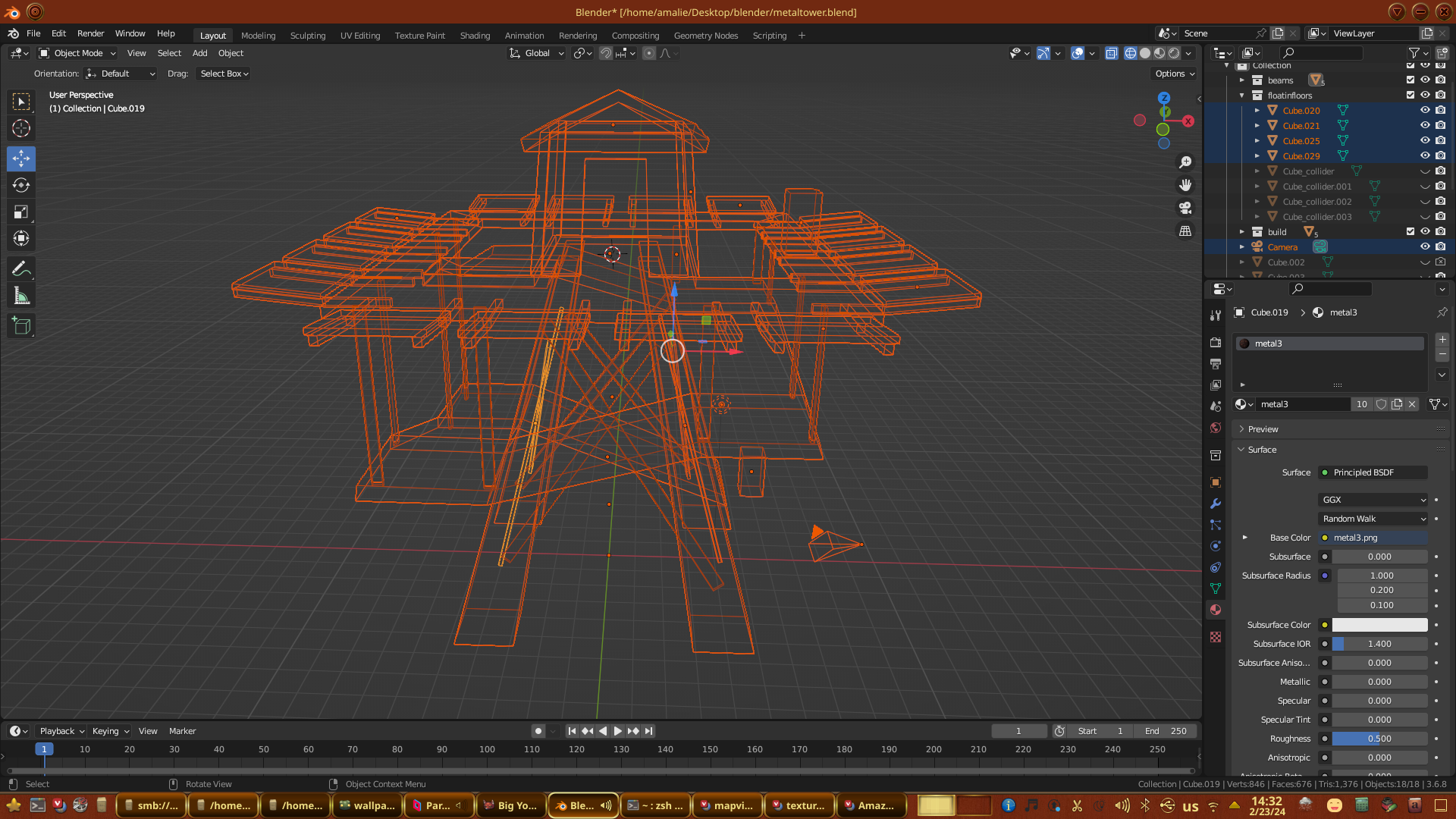Select the Measure ruler tool
This screenshot has width=1456, height=819.
[21, 297]
